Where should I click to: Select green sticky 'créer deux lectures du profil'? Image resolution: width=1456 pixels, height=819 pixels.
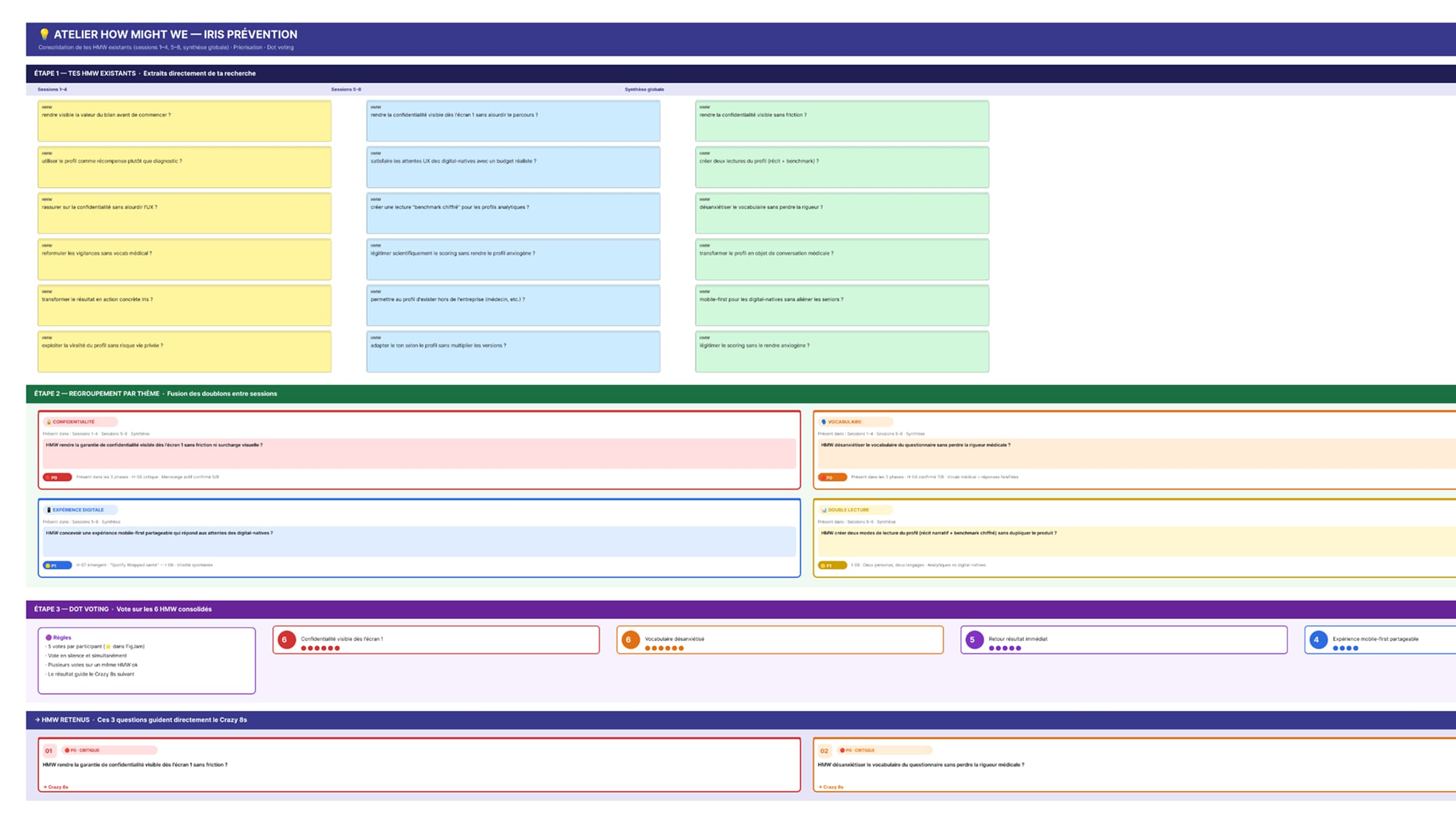[x=842, y=167]
